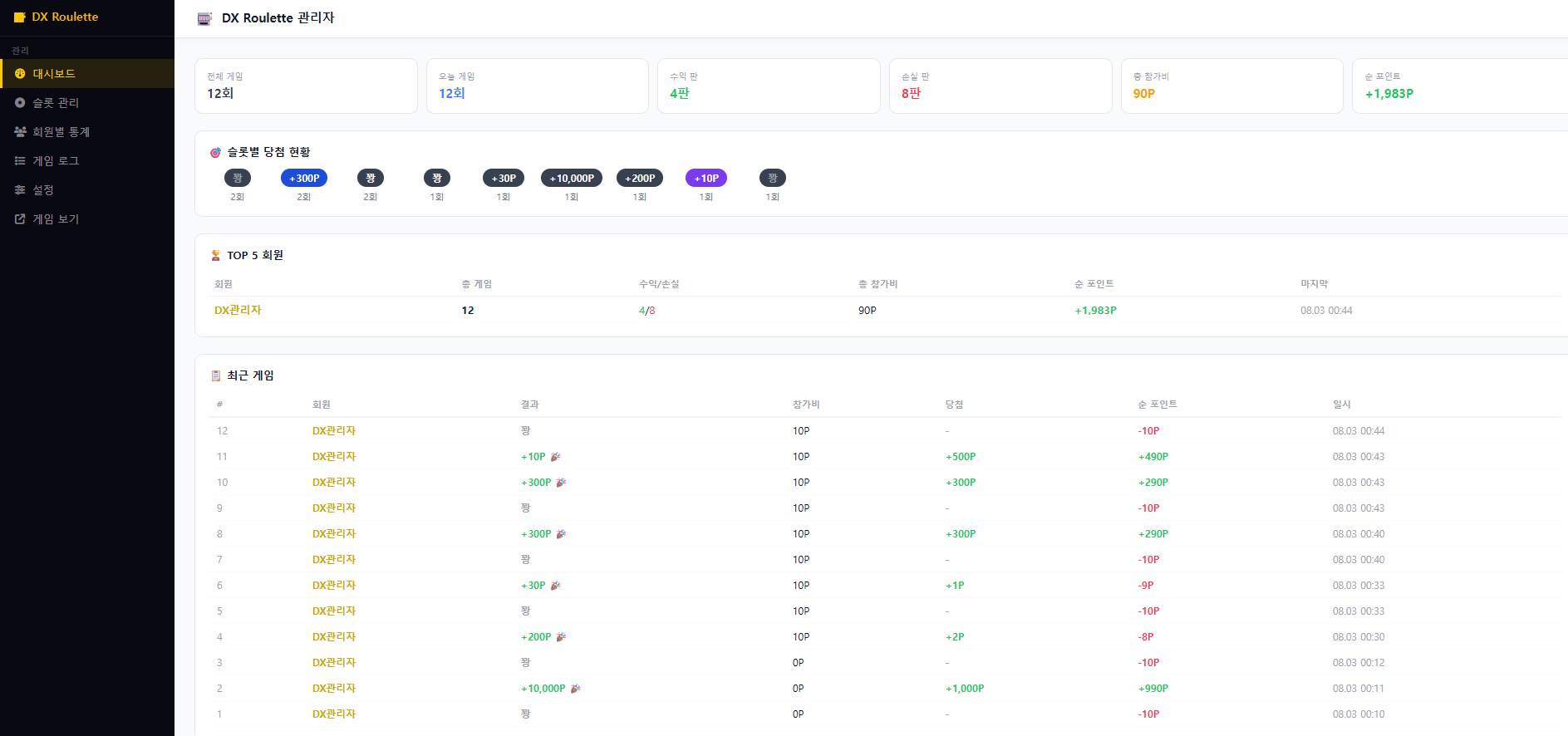
Task: Click the 전체 게임 12회 card
Action: click(306, 86)
